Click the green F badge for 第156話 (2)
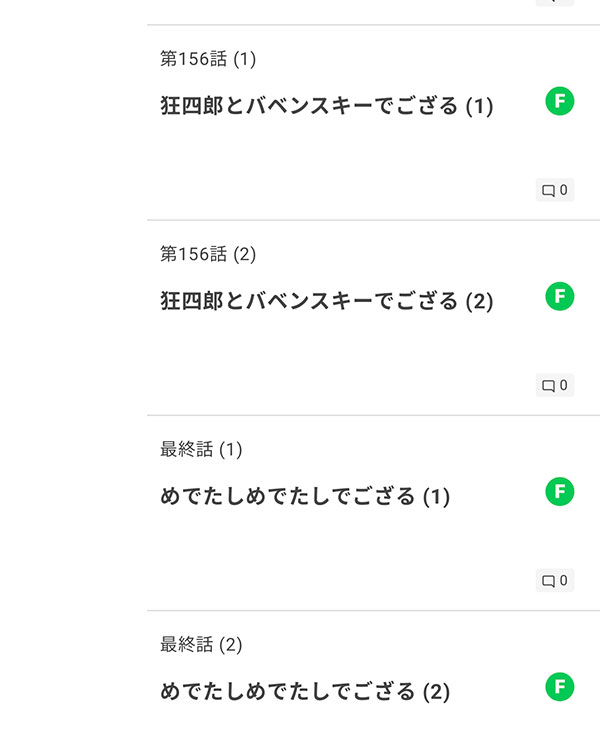This screenshot has height=750, width=600. tap(559, 296)
